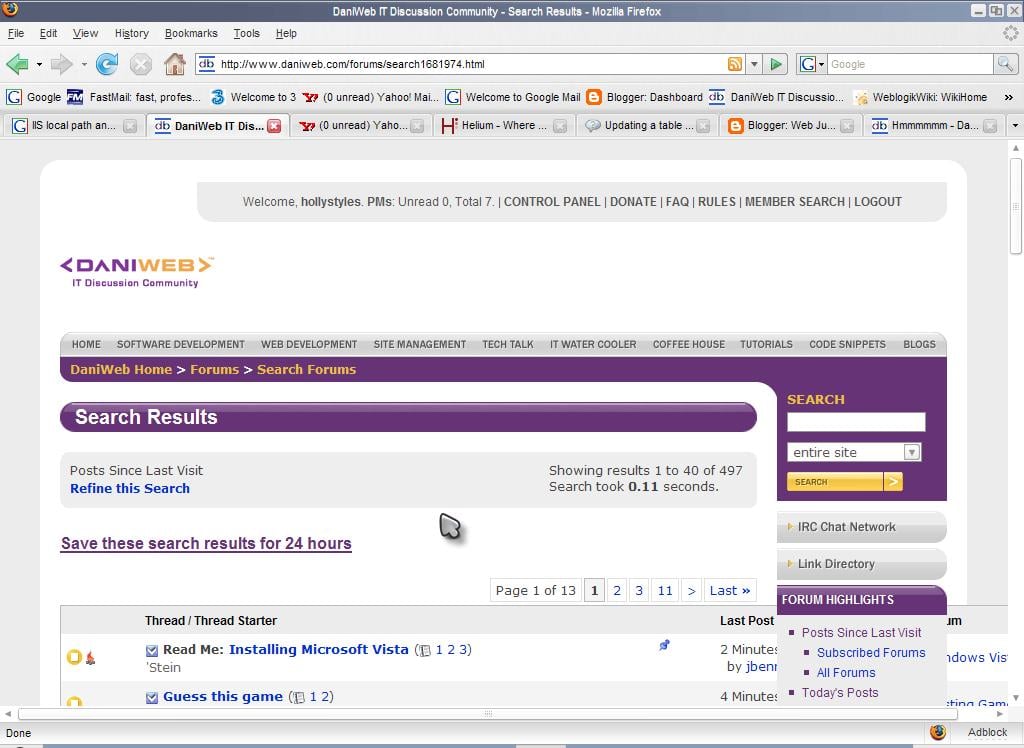Open the address bar URL history dropdown
The width and height of the screenshot is (1024, 748).
(754, 64)
